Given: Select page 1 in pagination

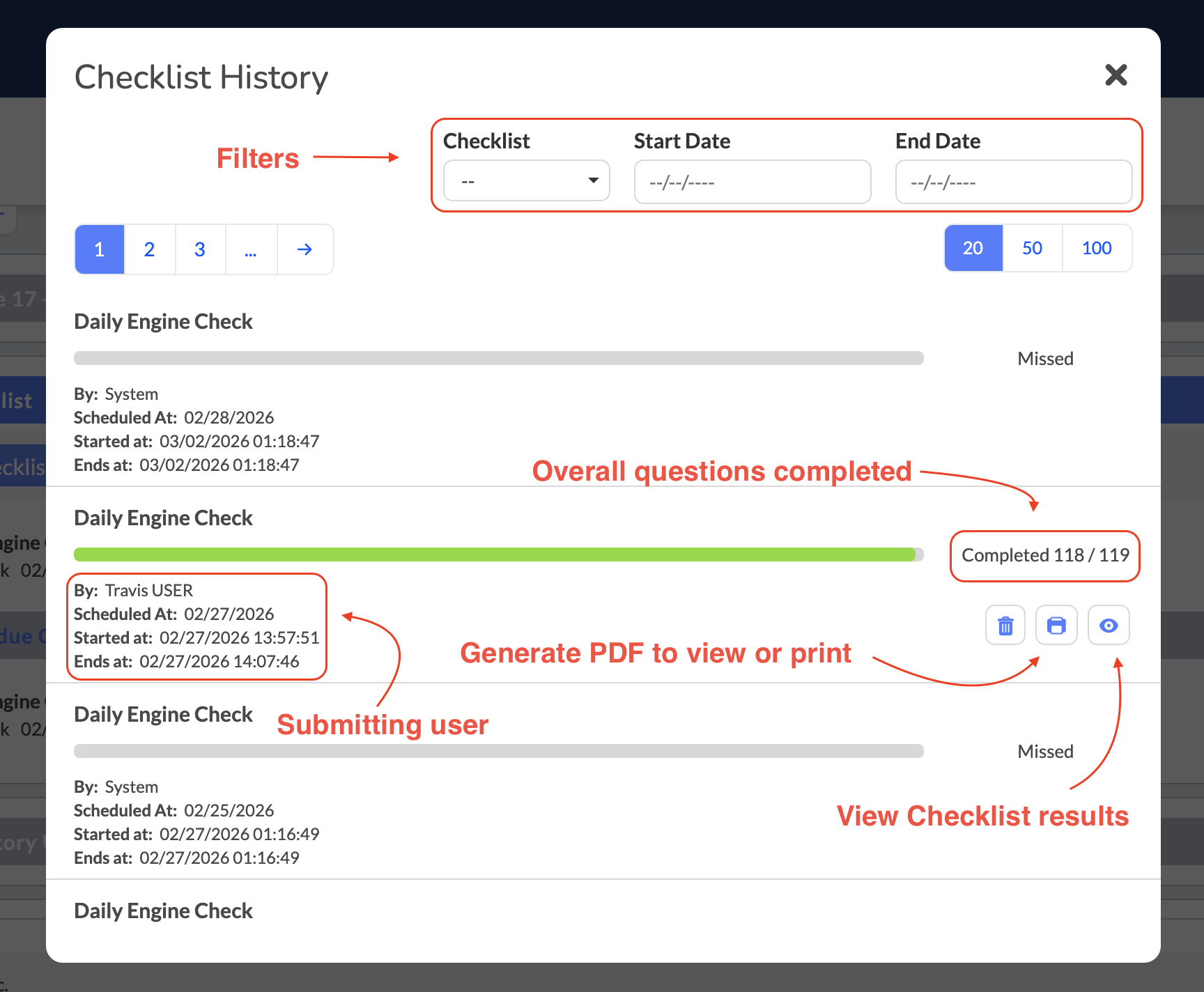Looking at the screenshot, I should point(100,249).
